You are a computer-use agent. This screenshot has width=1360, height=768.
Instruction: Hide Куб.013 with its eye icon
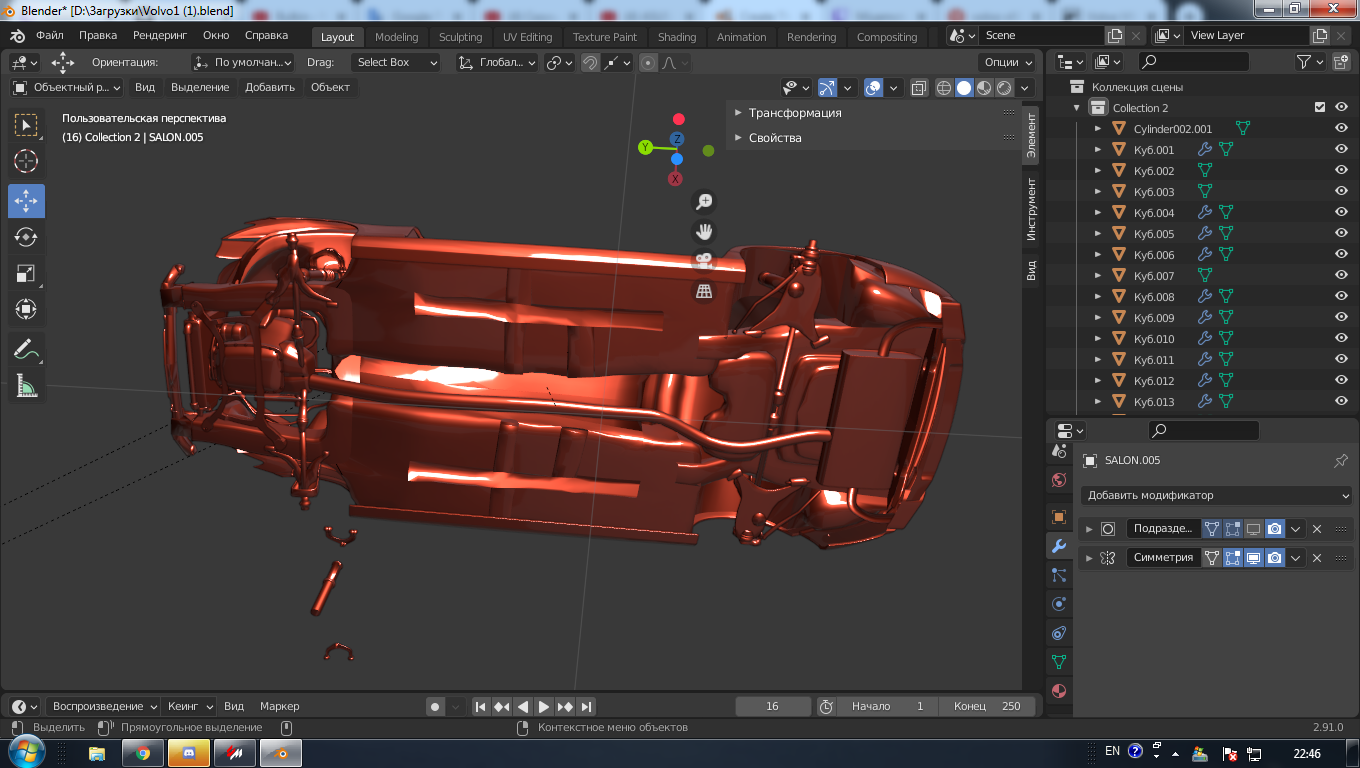tap(1341, 402)
